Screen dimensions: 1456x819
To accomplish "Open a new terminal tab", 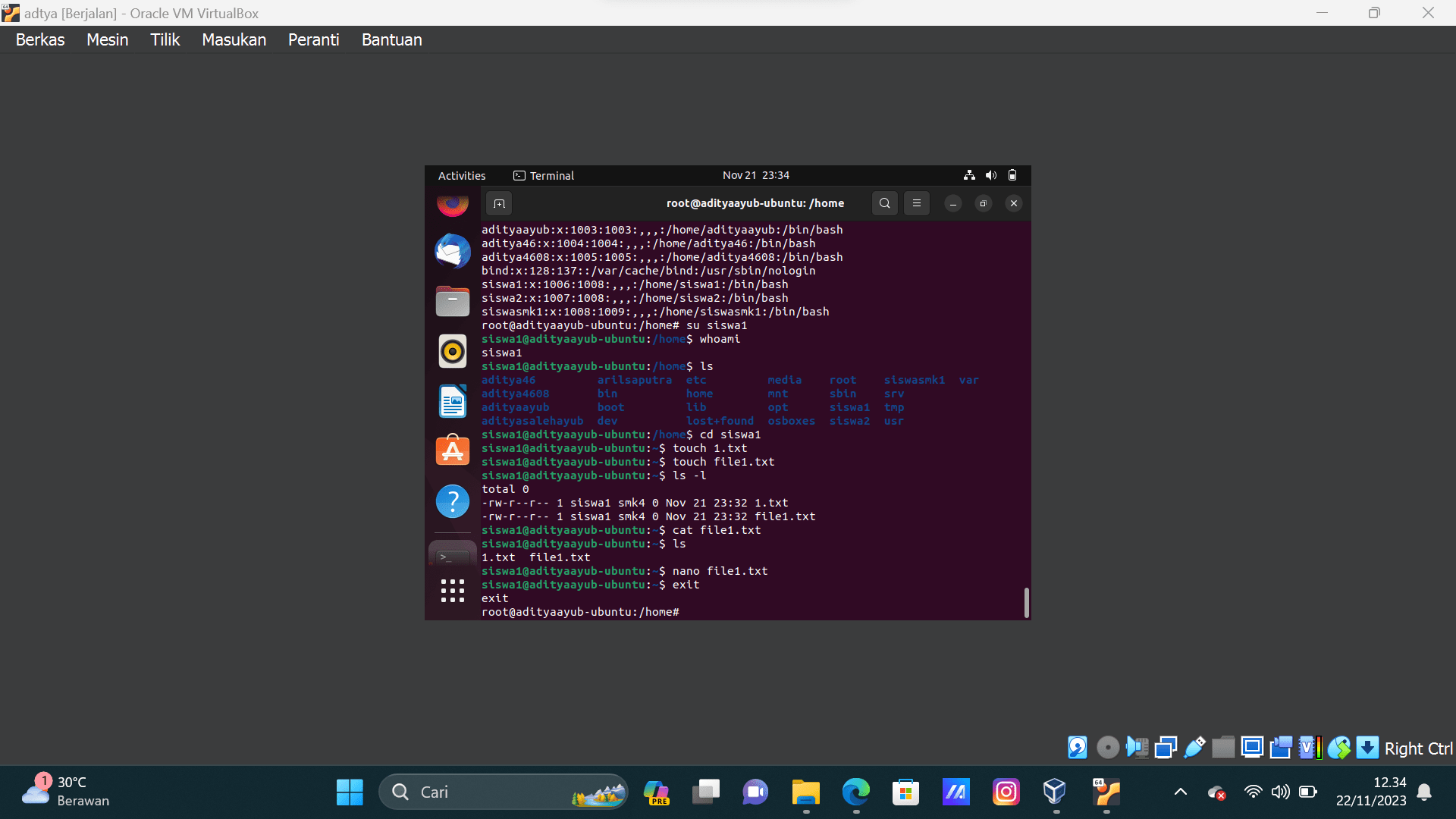I will (x=499, y=203).
